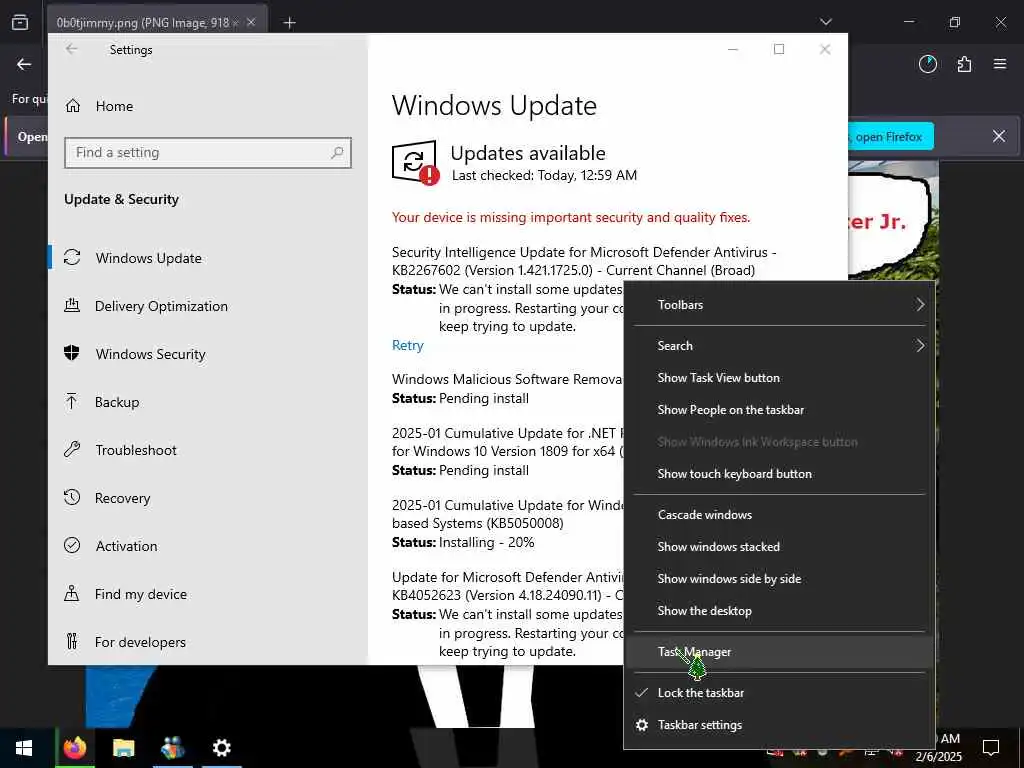Click 'Last checked: Today, 12:59 AM' text
1024x768 pixels.
pyautogui.click(x=544, y=175)
